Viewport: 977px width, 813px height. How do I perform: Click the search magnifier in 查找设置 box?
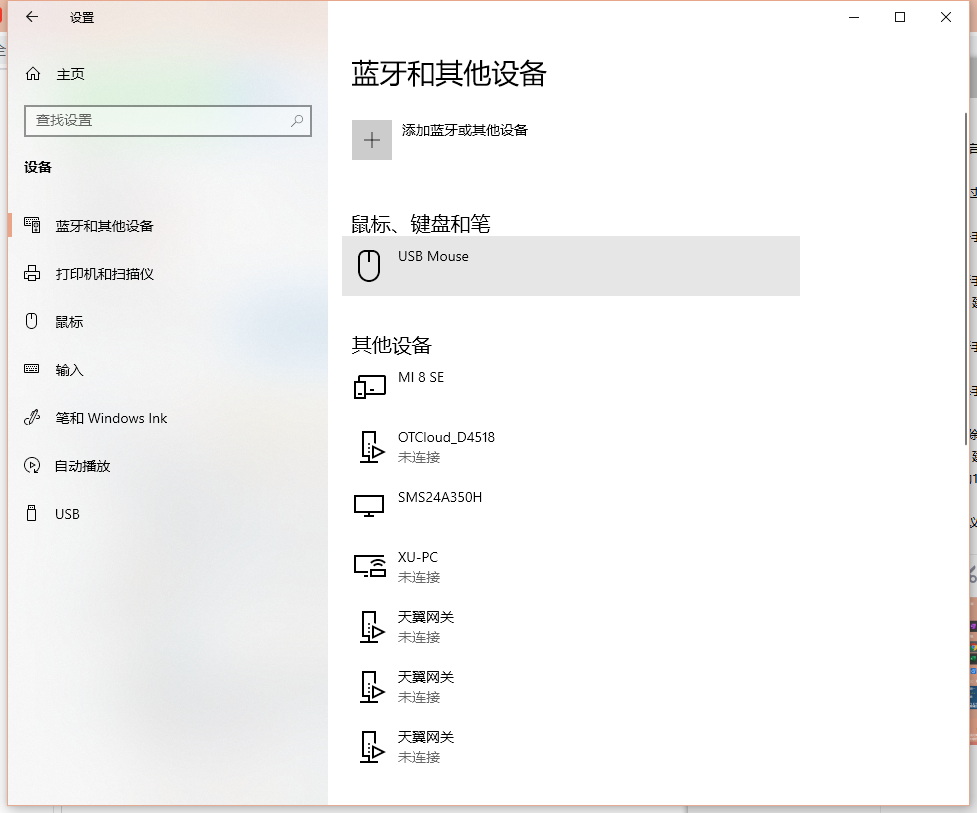click(x=296, y=120)
